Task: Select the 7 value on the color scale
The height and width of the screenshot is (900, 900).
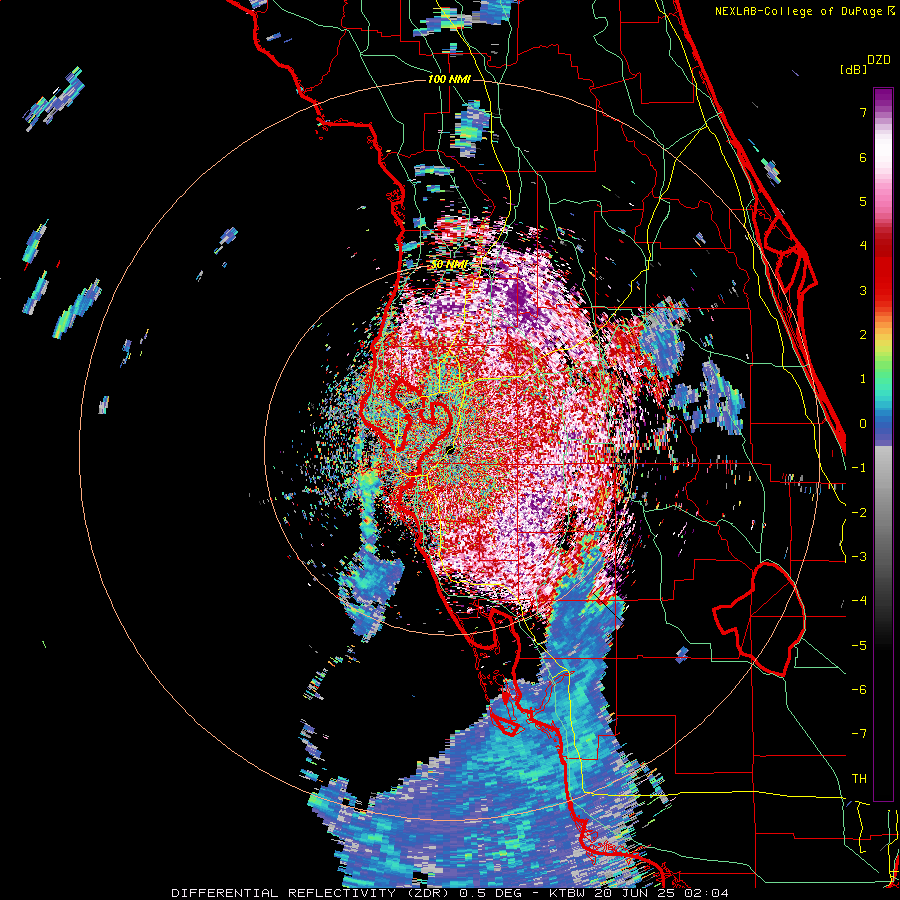Action: pyautogui.click(x=863, y=112)
